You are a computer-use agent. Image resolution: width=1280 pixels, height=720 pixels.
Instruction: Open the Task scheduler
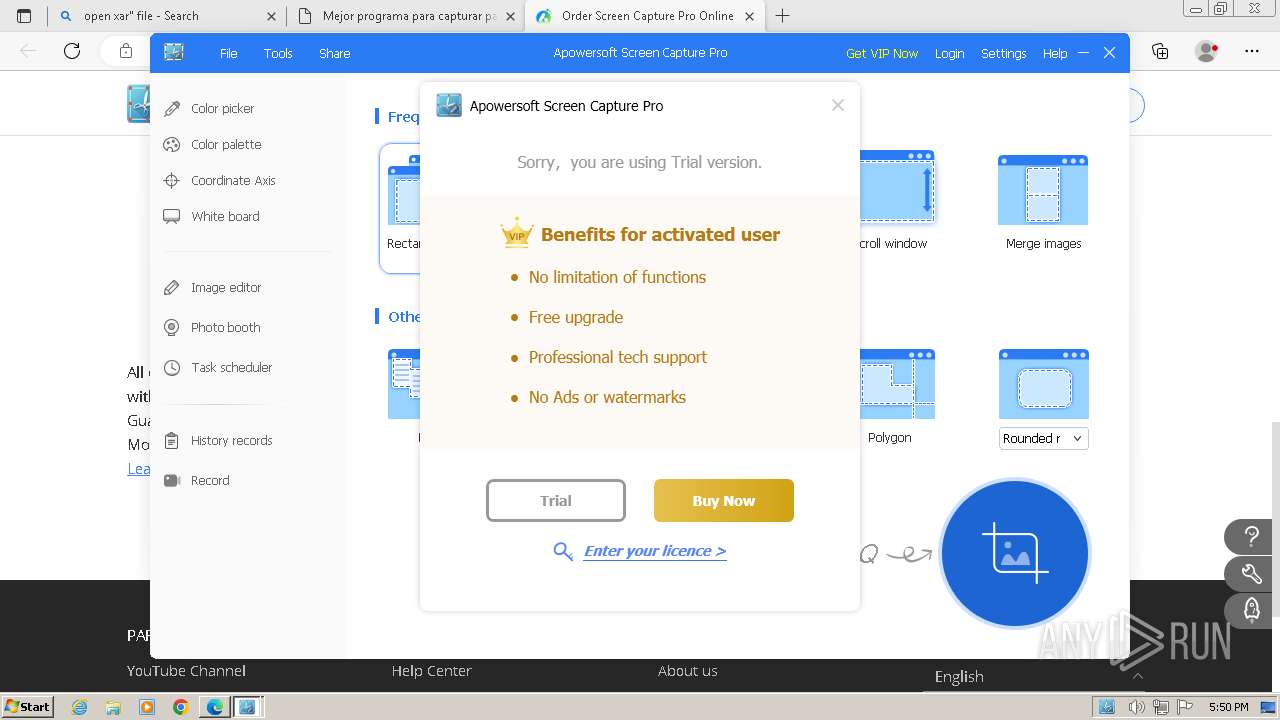pos(217,367)
